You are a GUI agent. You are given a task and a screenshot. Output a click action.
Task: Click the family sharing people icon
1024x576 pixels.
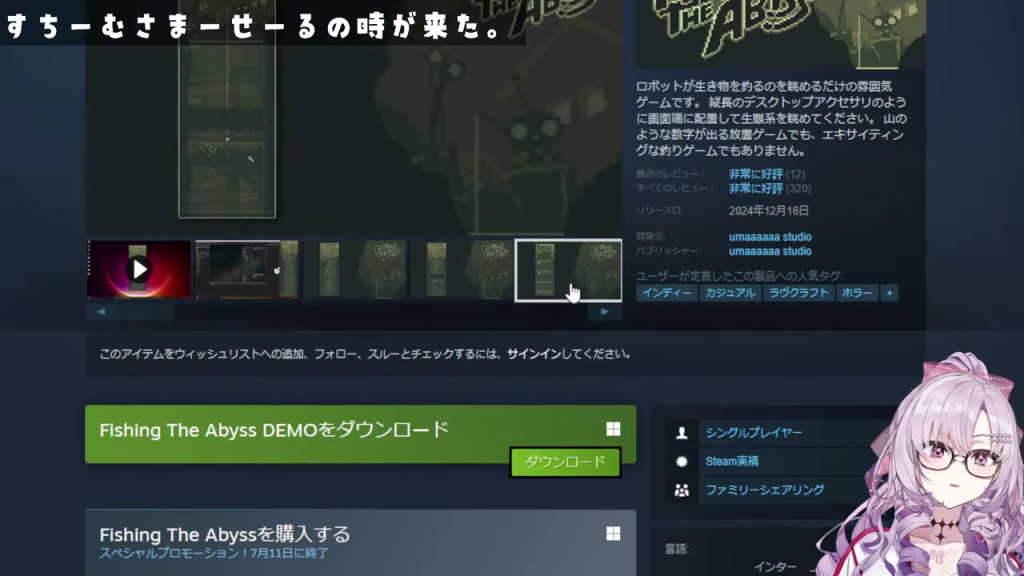coord(682,490)
